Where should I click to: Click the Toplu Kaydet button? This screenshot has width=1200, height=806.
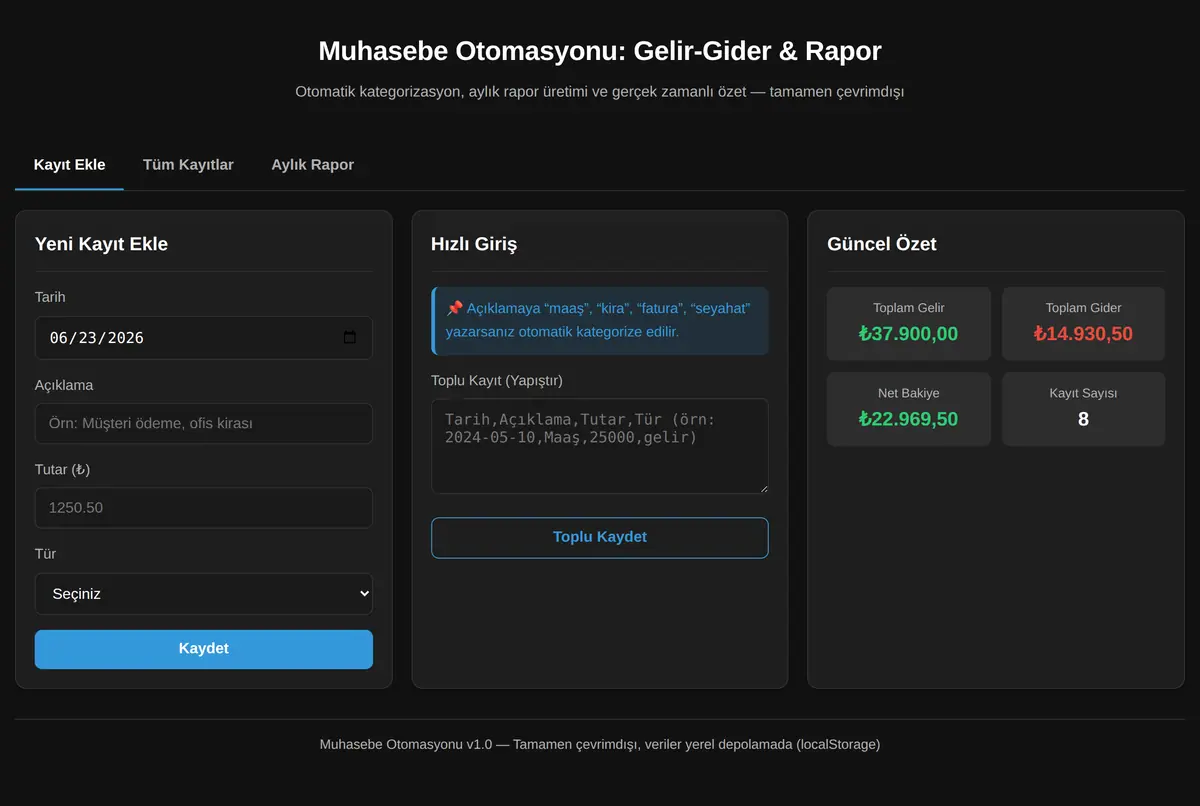pos(600,537)
